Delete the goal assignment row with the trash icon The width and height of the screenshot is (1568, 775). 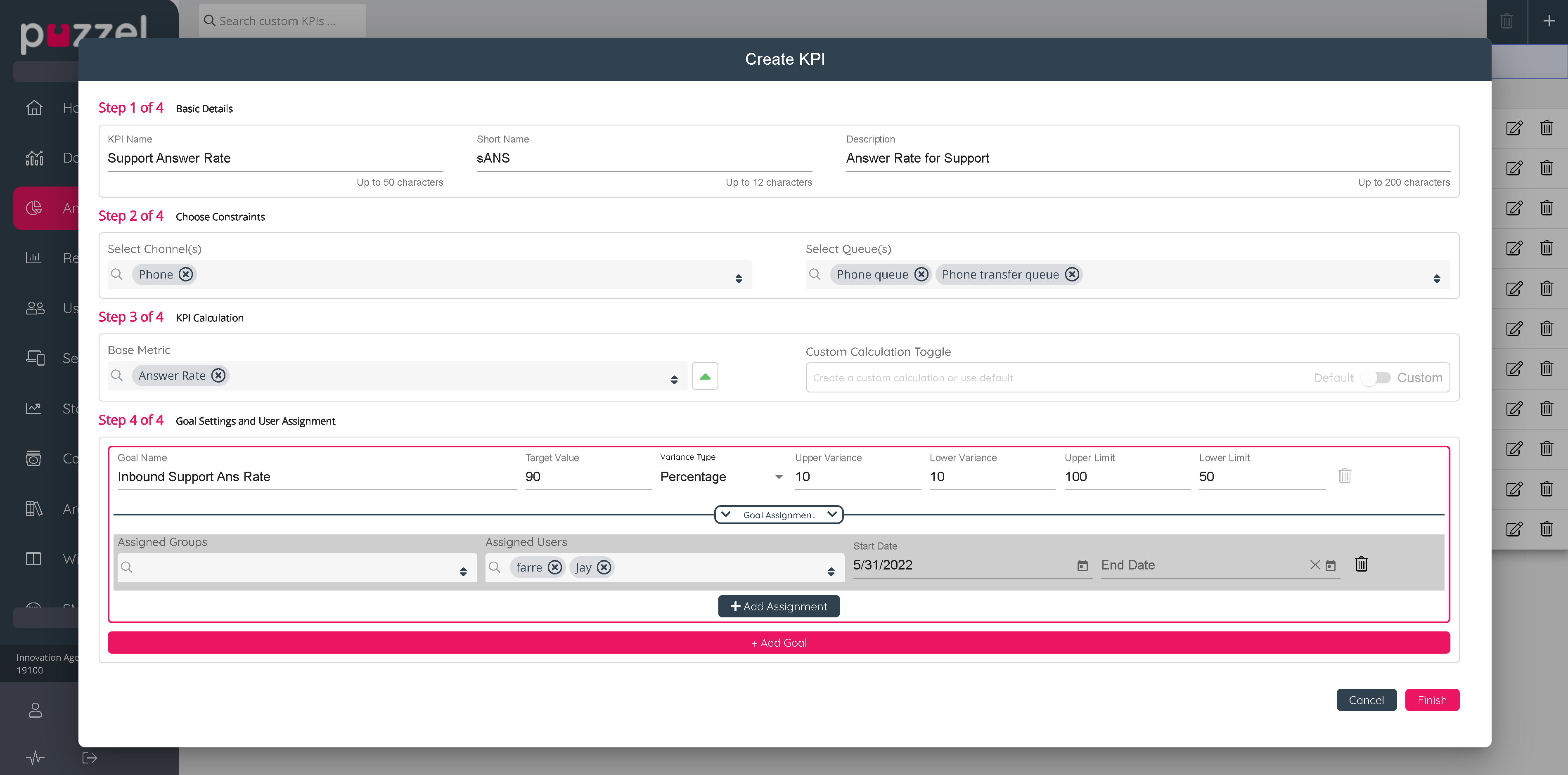pyautogui.click(x=1361, y=565)
